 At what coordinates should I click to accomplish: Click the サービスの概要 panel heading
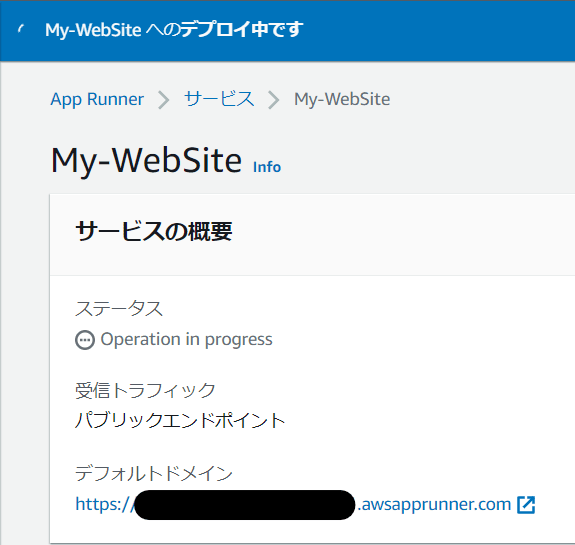[x=154, y=231]
